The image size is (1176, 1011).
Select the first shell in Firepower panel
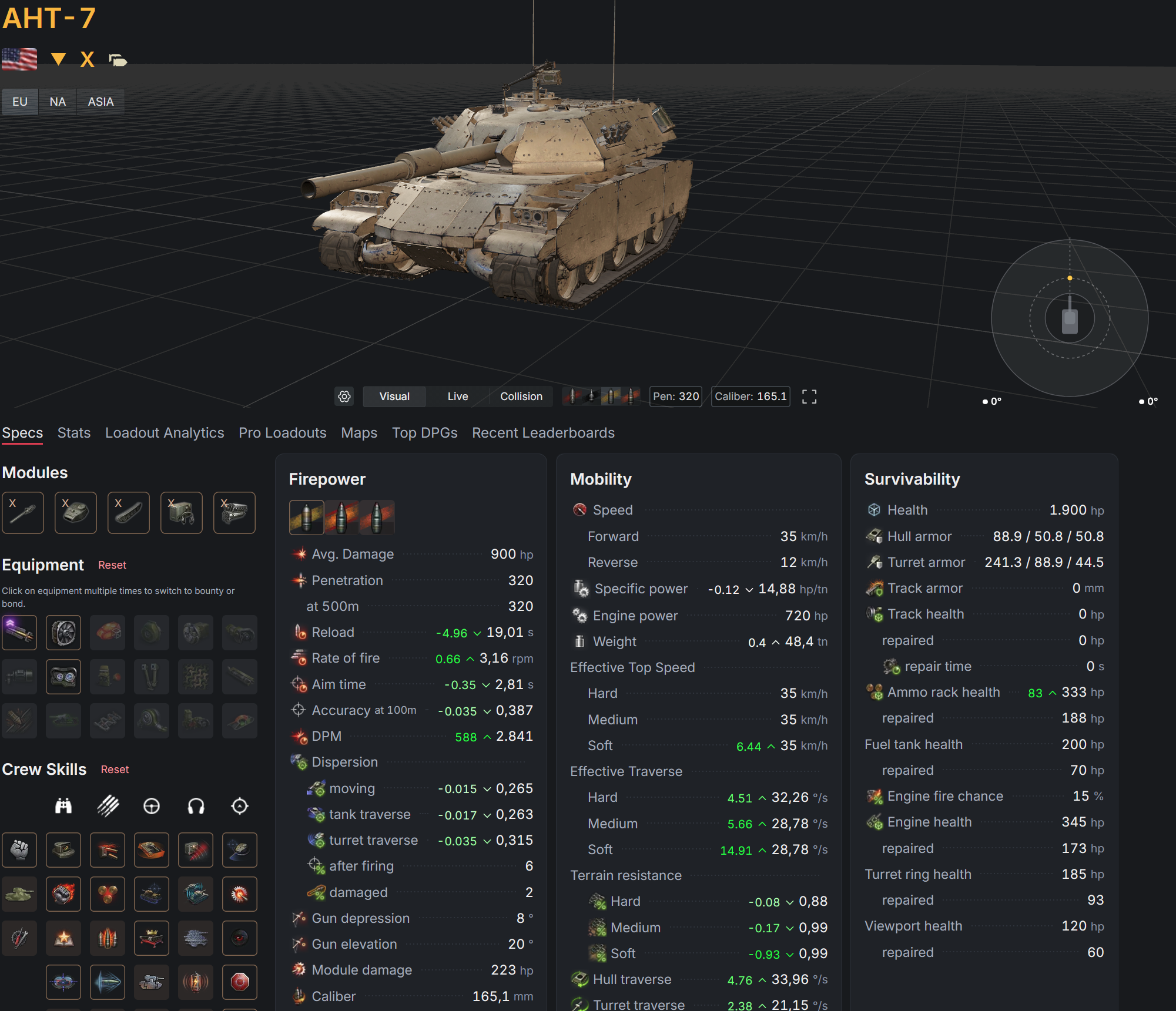pos(306,518)
